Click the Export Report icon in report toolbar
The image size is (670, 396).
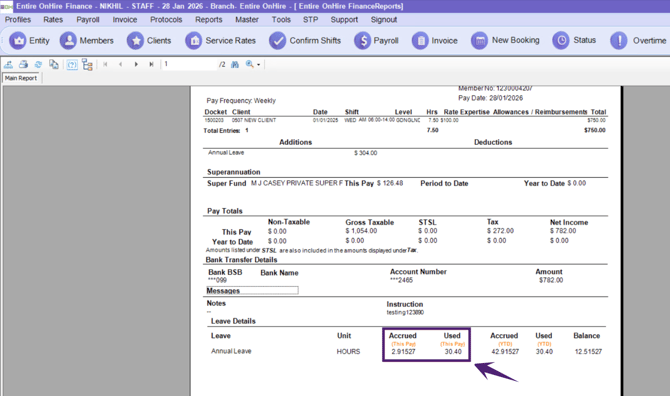[8, 65]
